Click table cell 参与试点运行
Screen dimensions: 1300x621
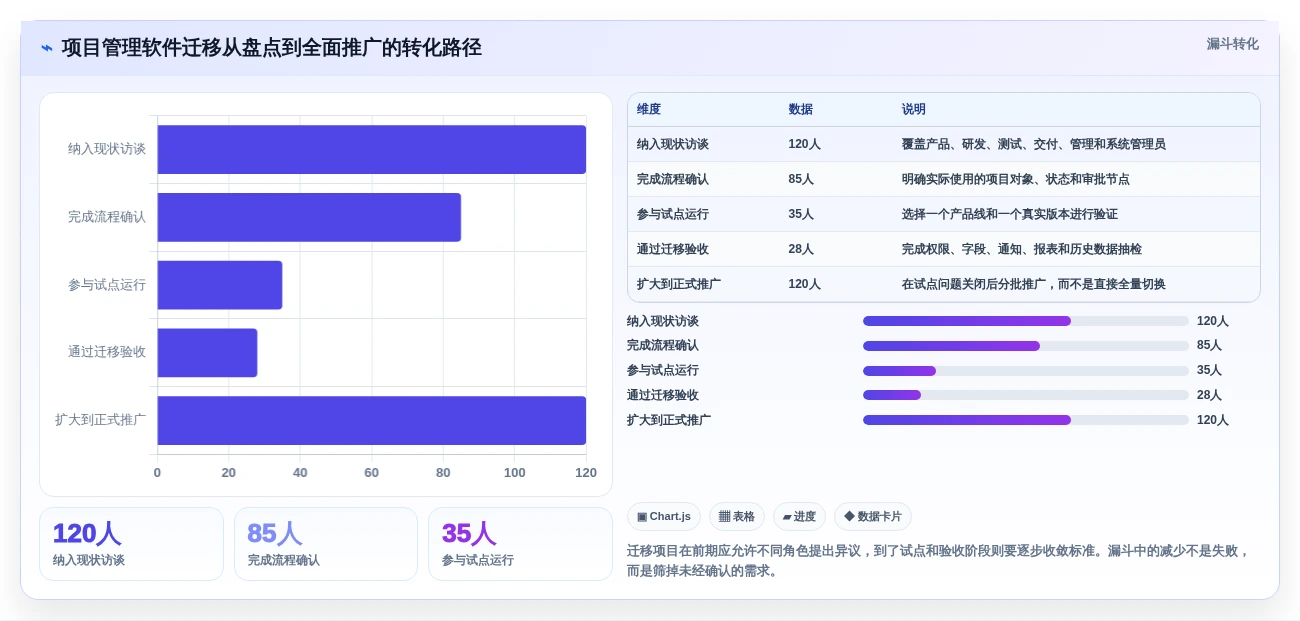673,214
